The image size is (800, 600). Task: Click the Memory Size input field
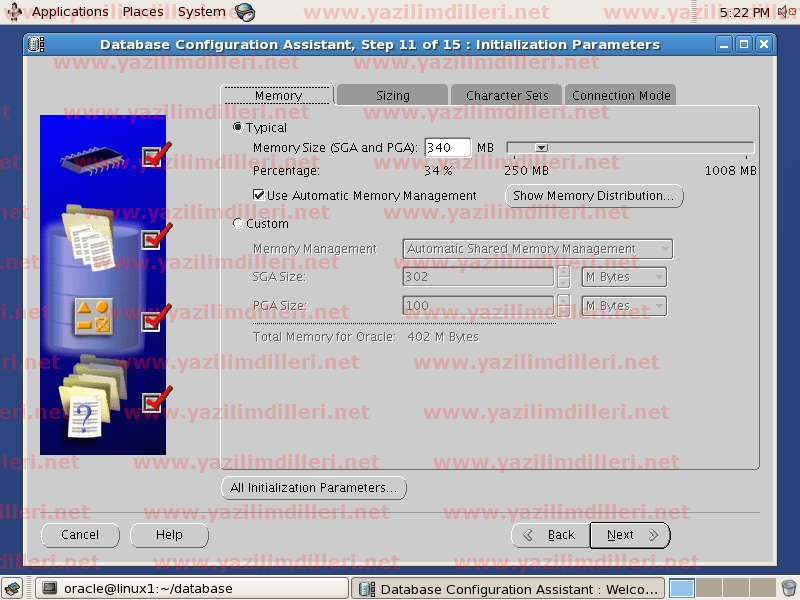pos(447,148)
